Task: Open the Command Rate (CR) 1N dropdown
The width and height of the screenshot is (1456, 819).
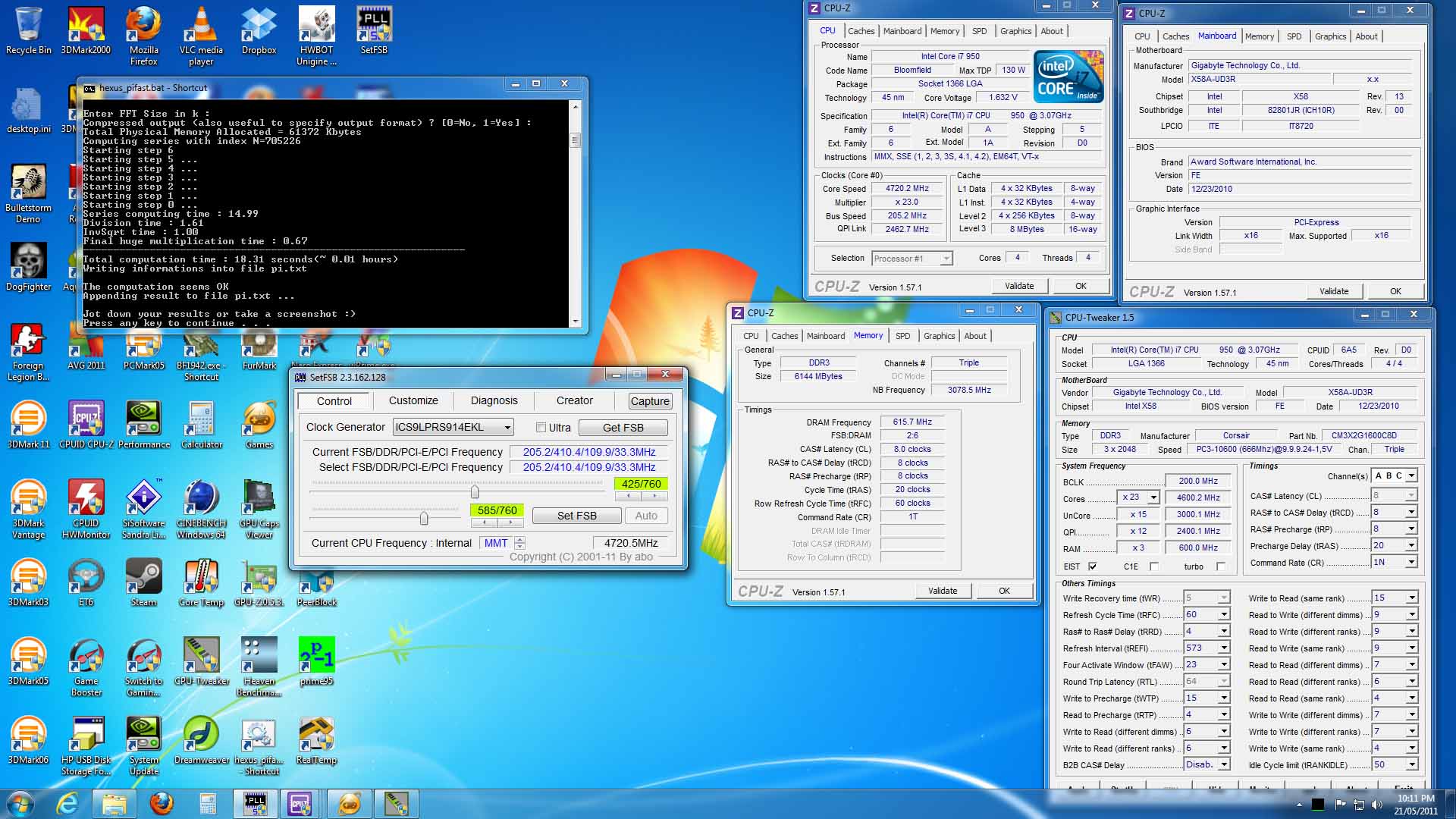Action: (1411, 562)
